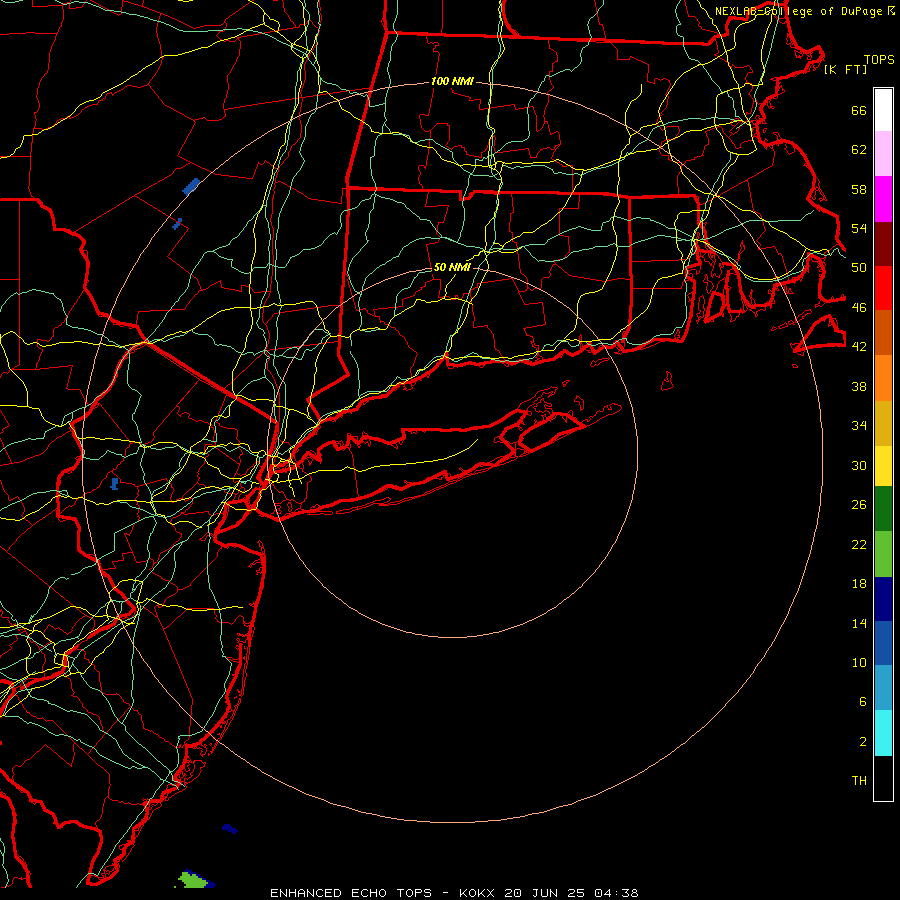Click the medium blue legend swatch

(x=883, y=643)
